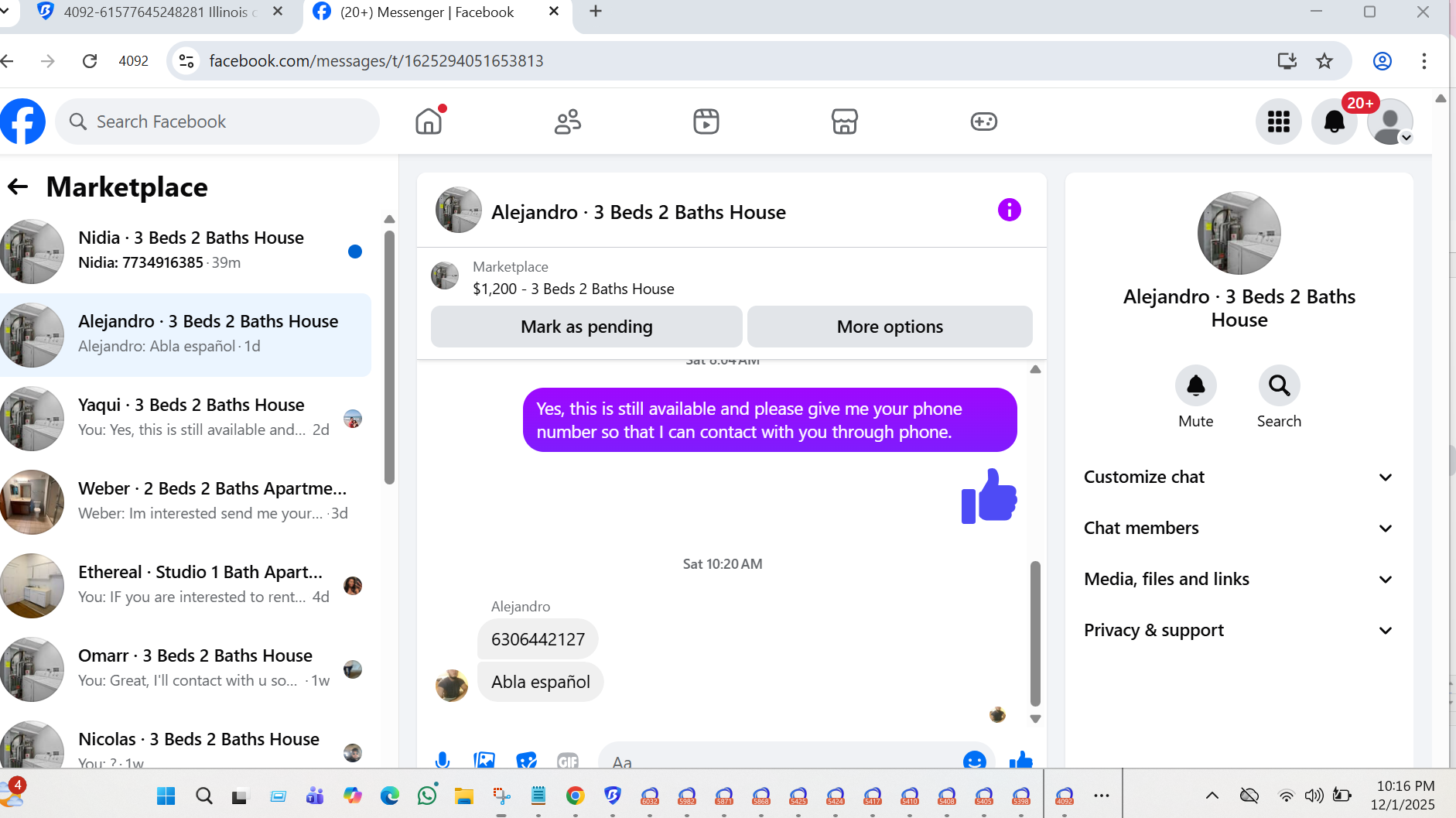Click the voice clip microphone icon

point(443,759)
